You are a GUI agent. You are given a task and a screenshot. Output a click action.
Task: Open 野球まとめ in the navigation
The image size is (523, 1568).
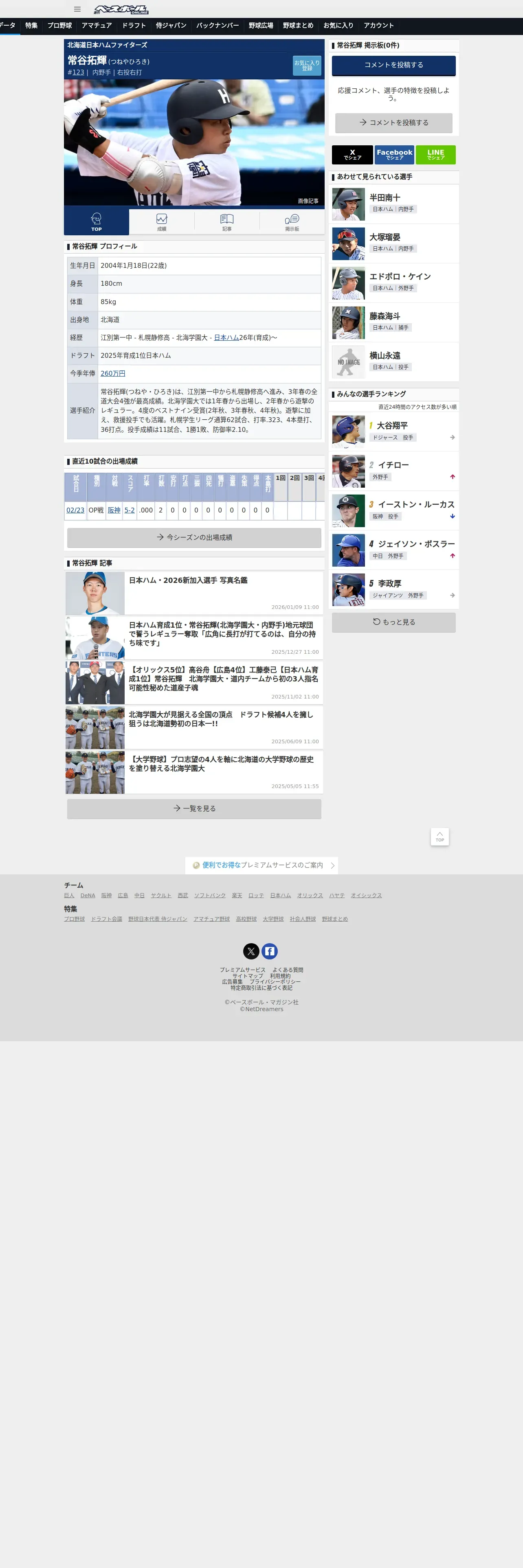tap(298, 26)
